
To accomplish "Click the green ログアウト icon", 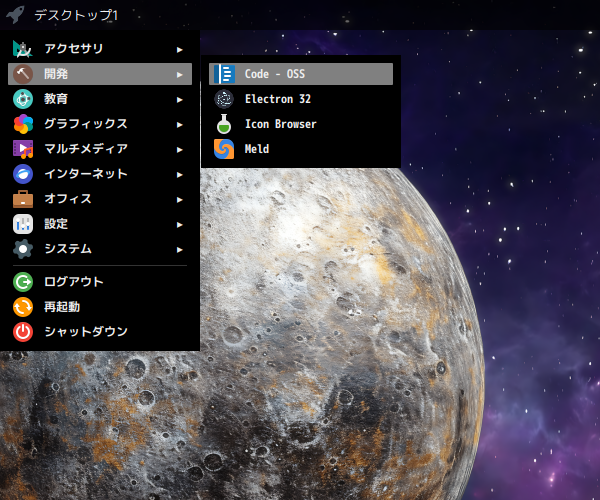I will pos(23,282).
